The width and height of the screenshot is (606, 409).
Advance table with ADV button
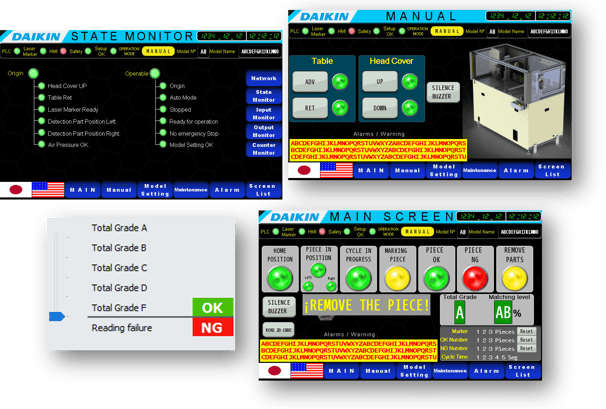point(310,82)
